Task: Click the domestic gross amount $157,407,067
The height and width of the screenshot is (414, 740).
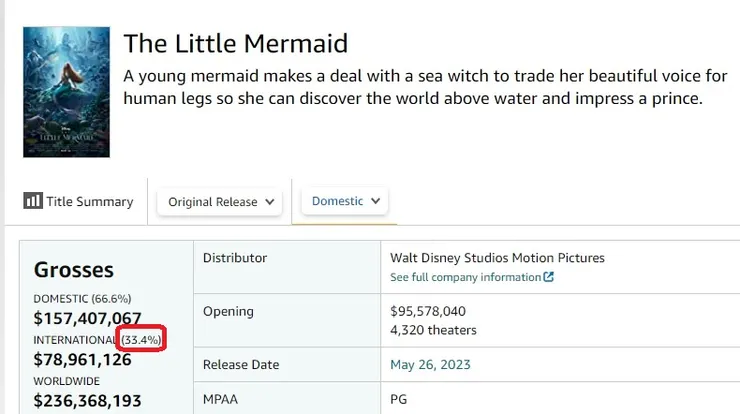Action: click(x=88, y=318)
